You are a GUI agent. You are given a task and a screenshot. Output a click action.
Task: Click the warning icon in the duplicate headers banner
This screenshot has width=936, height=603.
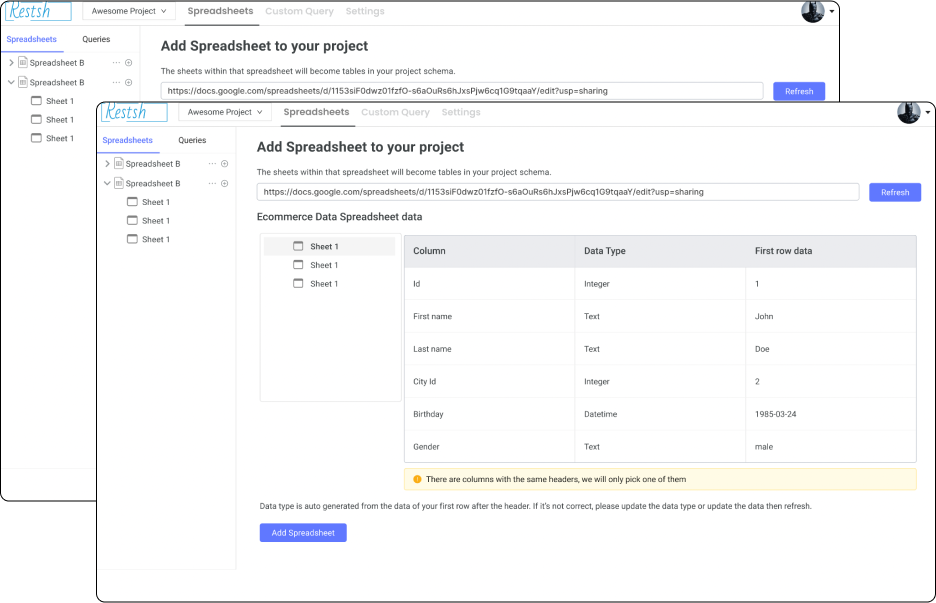pos(418,479)
